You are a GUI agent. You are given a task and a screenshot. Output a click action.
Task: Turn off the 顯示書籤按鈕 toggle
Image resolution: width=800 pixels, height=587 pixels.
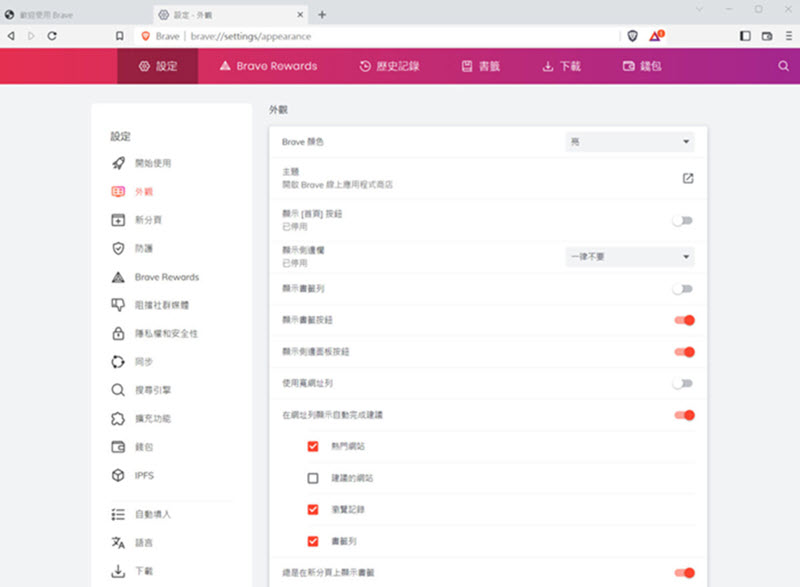(x=684, y=320)
